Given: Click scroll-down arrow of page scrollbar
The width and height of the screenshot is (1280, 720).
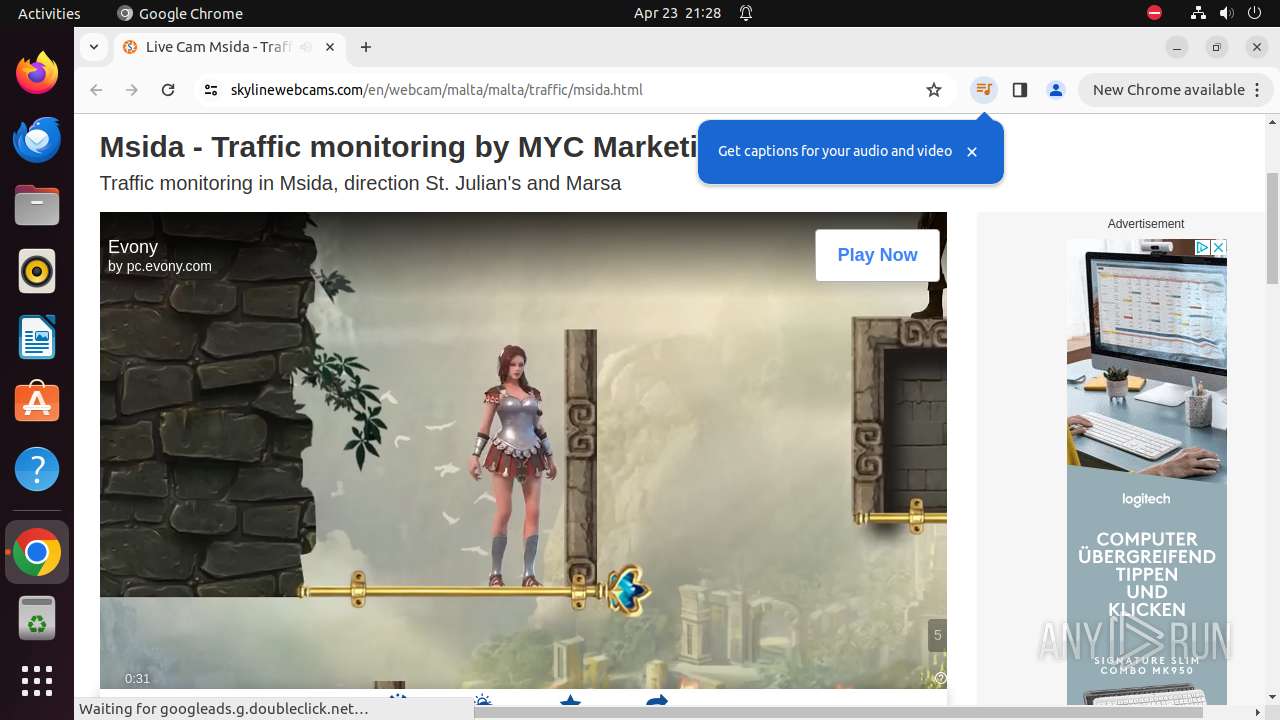Looking at the screenshot, I should (1272, 697).
